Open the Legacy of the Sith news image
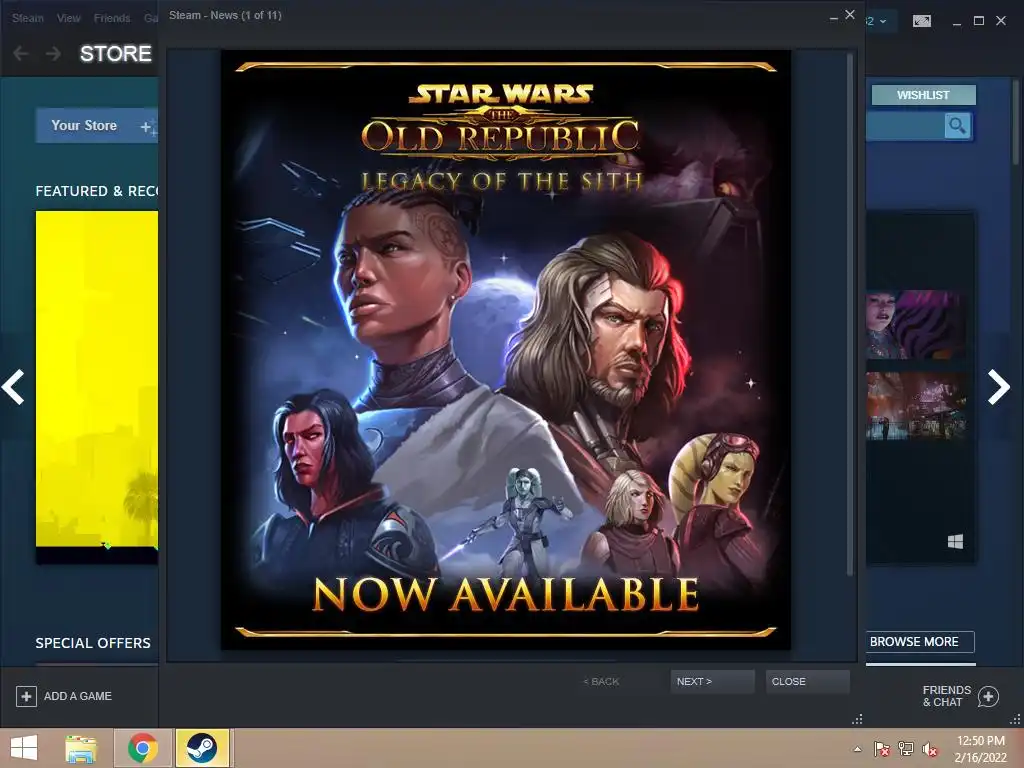 coord(505,349)
